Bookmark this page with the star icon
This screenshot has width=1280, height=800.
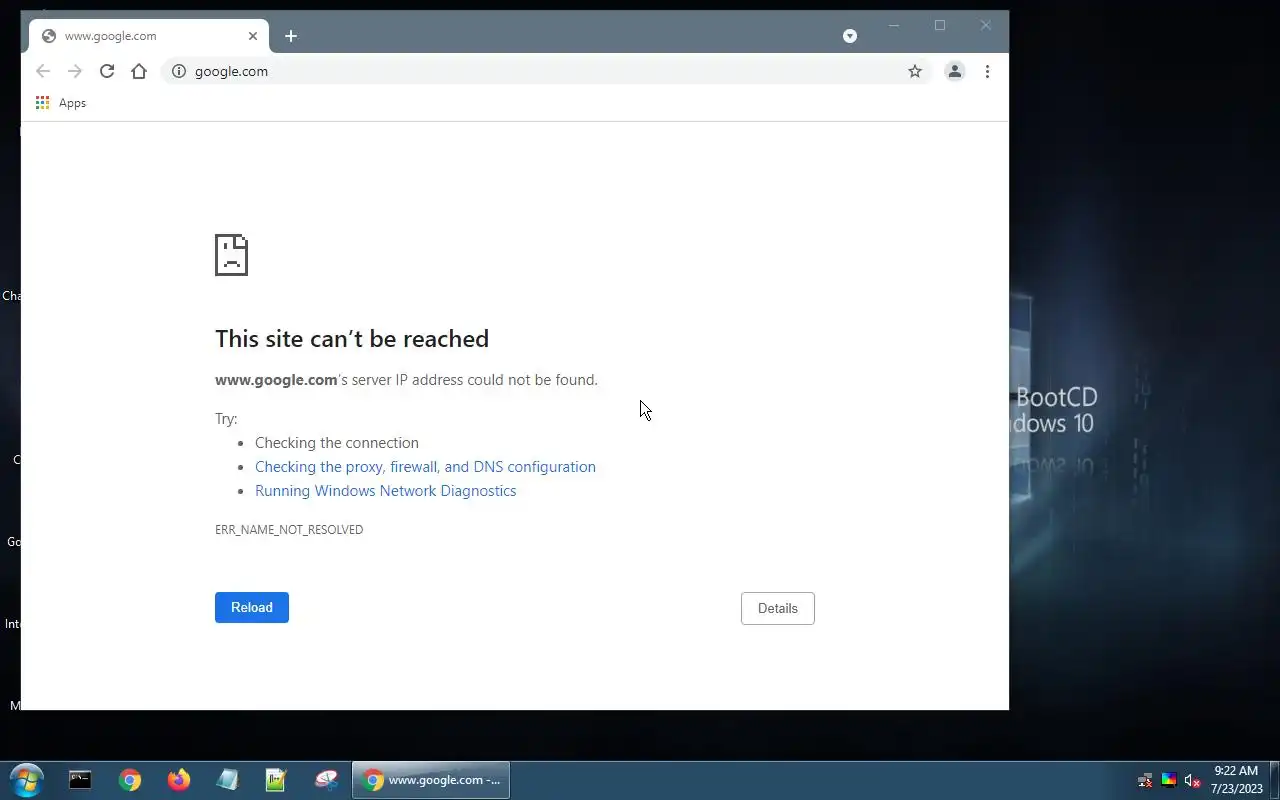click(x=915, y=71)
